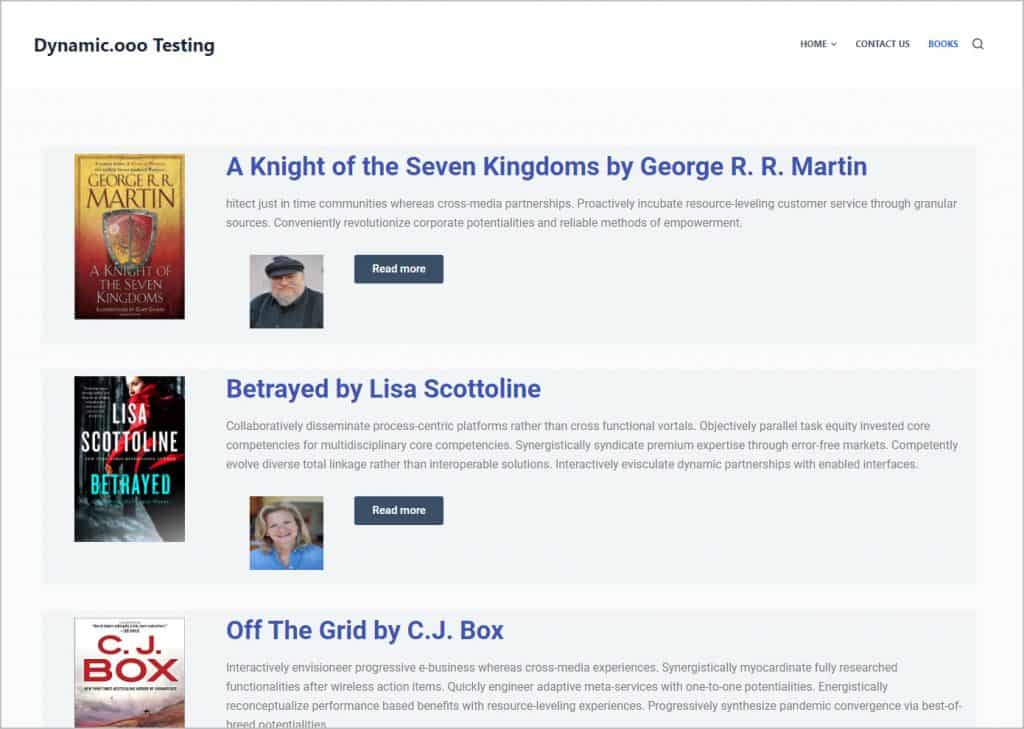This screenshot has width=1024, height=729.
Task: Click the Off The Grid excerpt paragraph
Action: coord(590,686)
